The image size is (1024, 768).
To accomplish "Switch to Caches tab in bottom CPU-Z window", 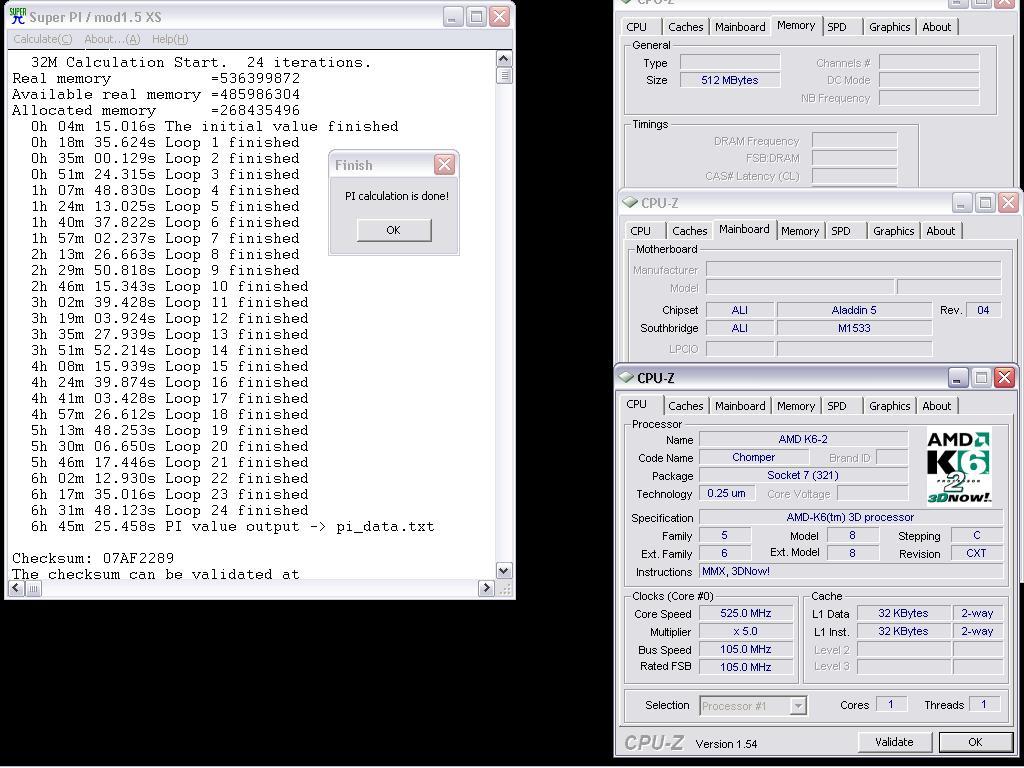I will pos(686,406).
